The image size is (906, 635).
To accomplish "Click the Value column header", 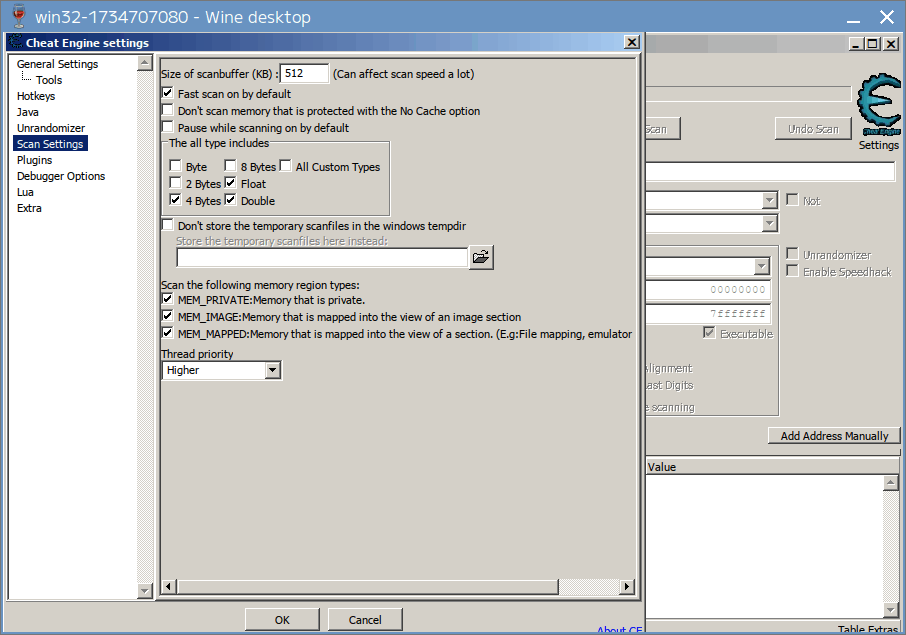I will 772,467.
